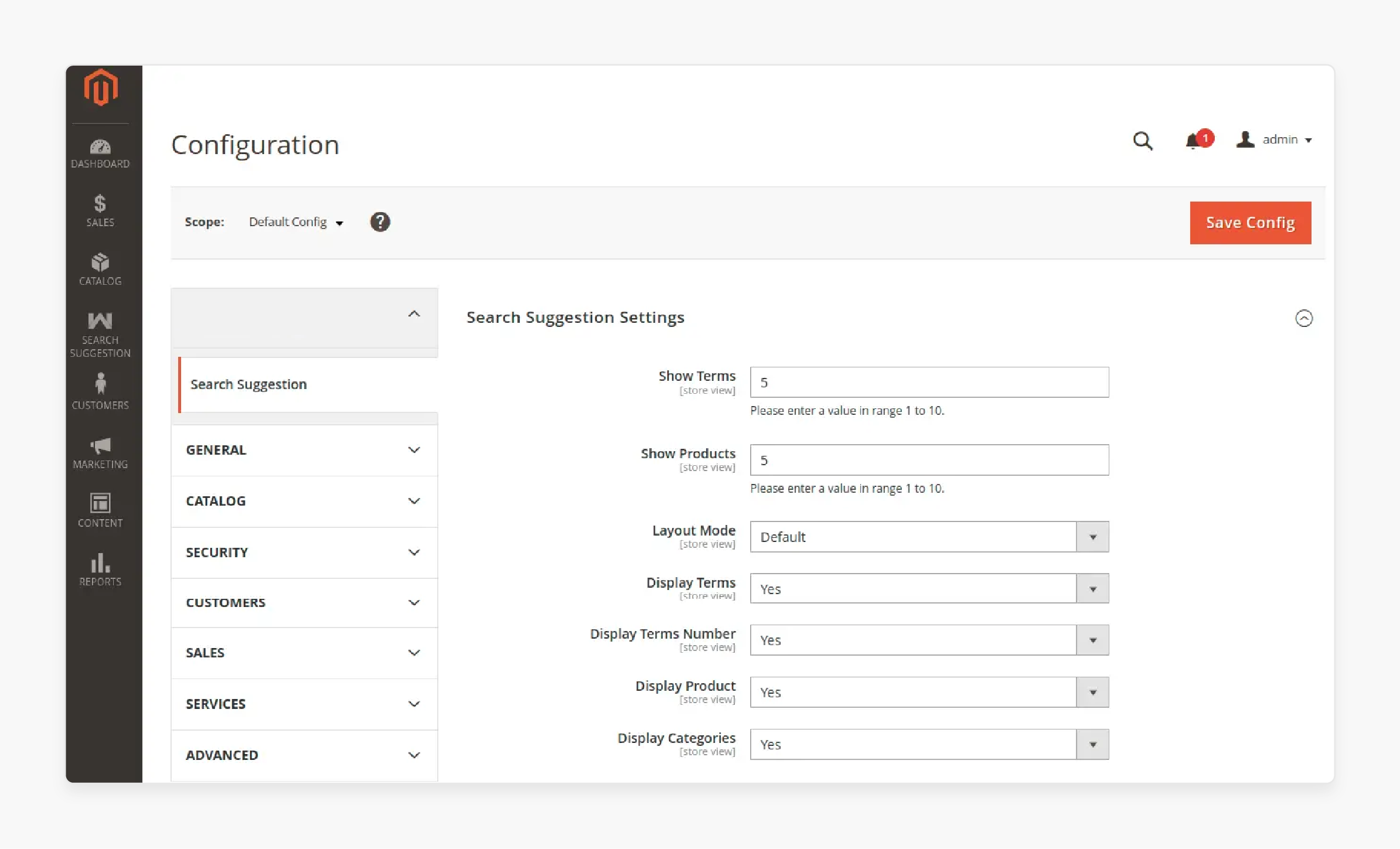Select the Search Suggestion config tab
The height and width of the screenshot is (849, 1400).
coord(308,384)
